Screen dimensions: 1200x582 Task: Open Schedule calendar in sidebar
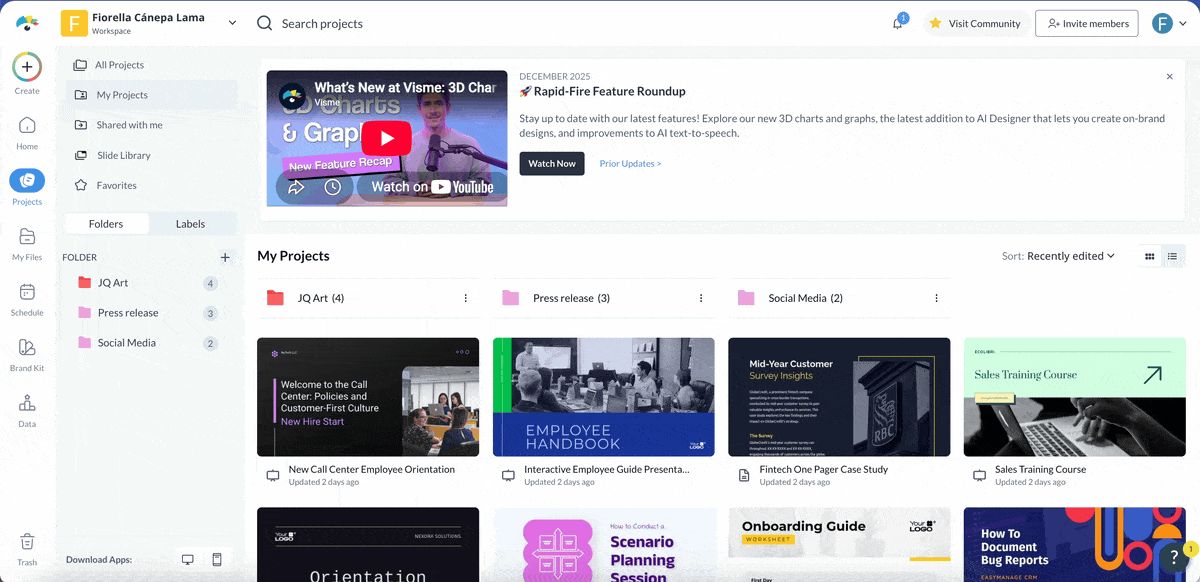pyautogui.click(x=27, y=298)
